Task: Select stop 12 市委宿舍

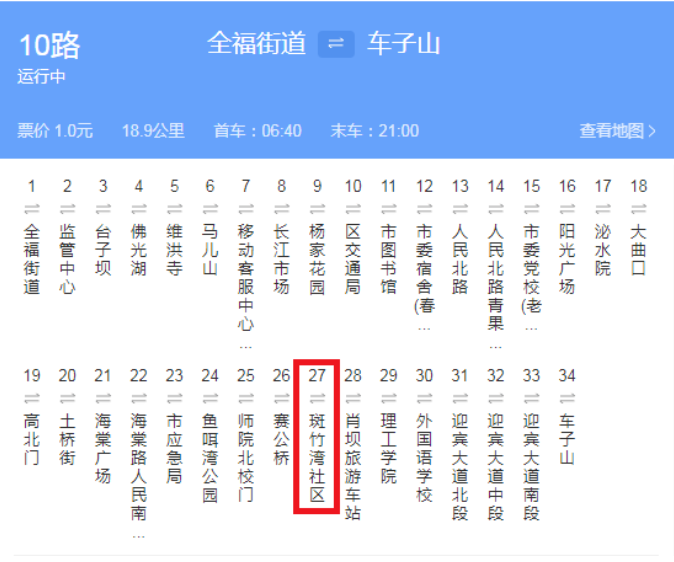Action: tap(424, 278)
